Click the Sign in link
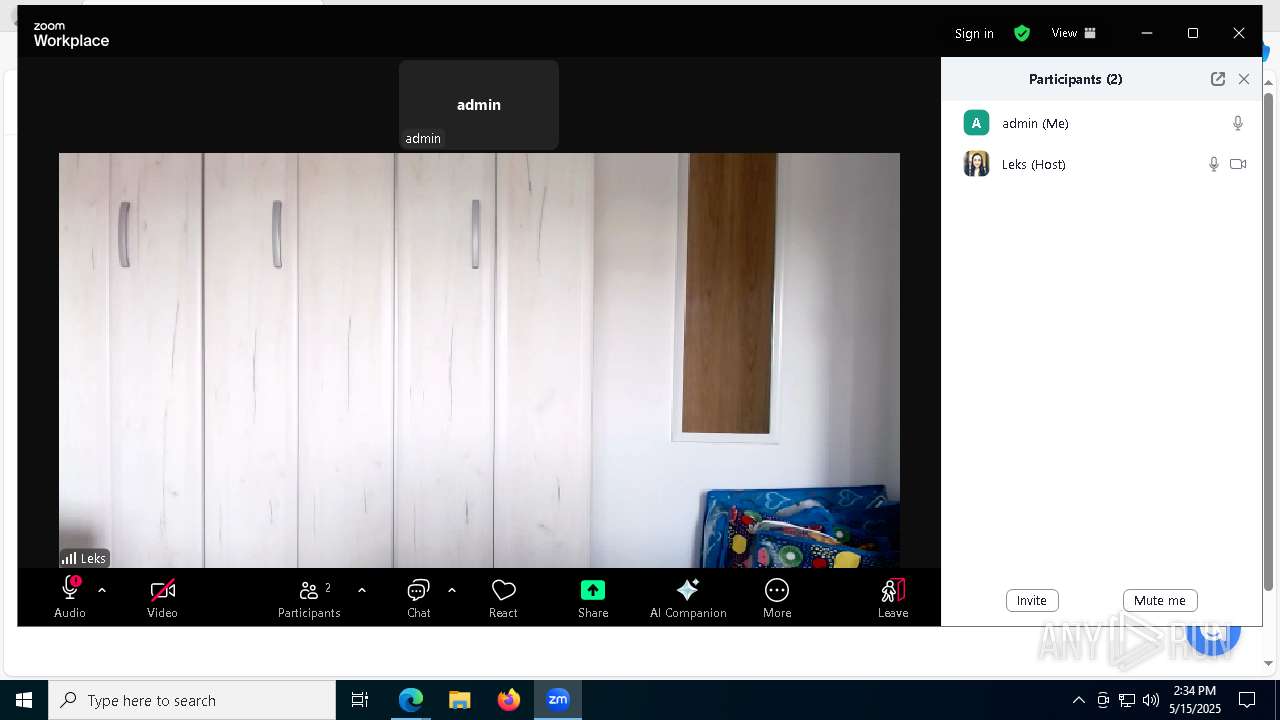This screenshot has height=720, width=1280. [974, 33]
